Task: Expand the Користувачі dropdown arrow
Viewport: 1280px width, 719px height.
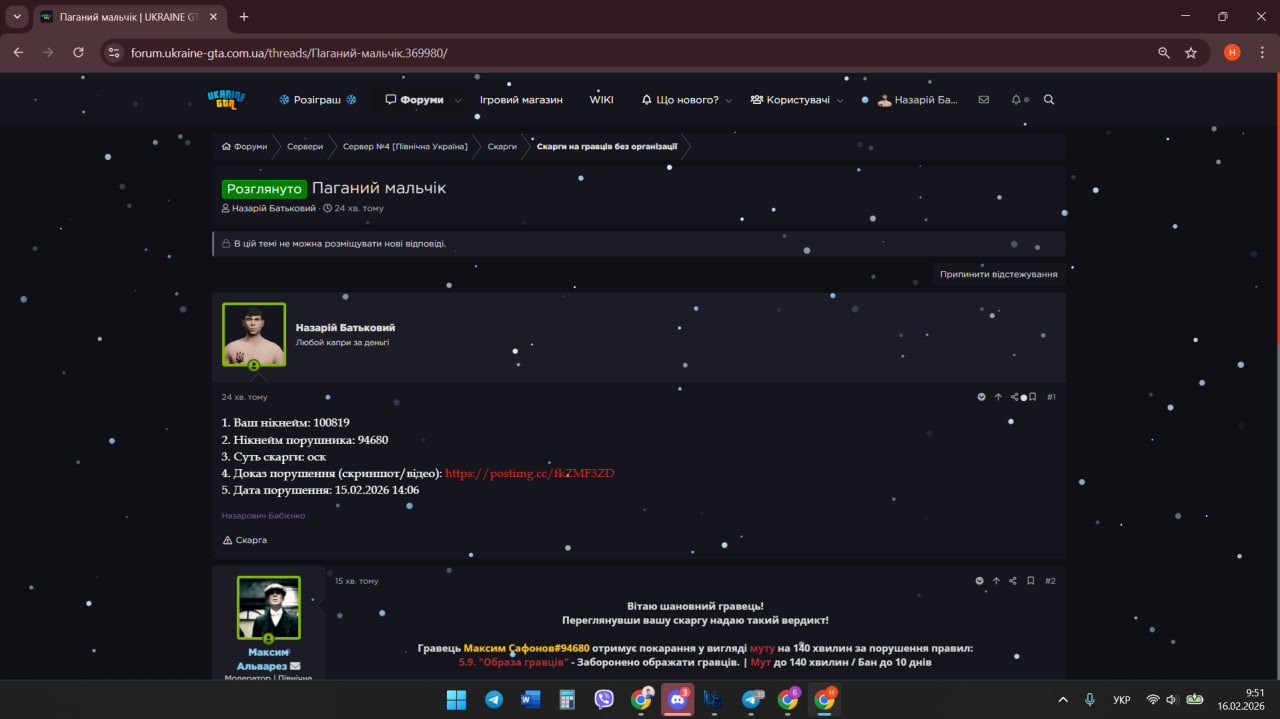Action: pos(840,100)
